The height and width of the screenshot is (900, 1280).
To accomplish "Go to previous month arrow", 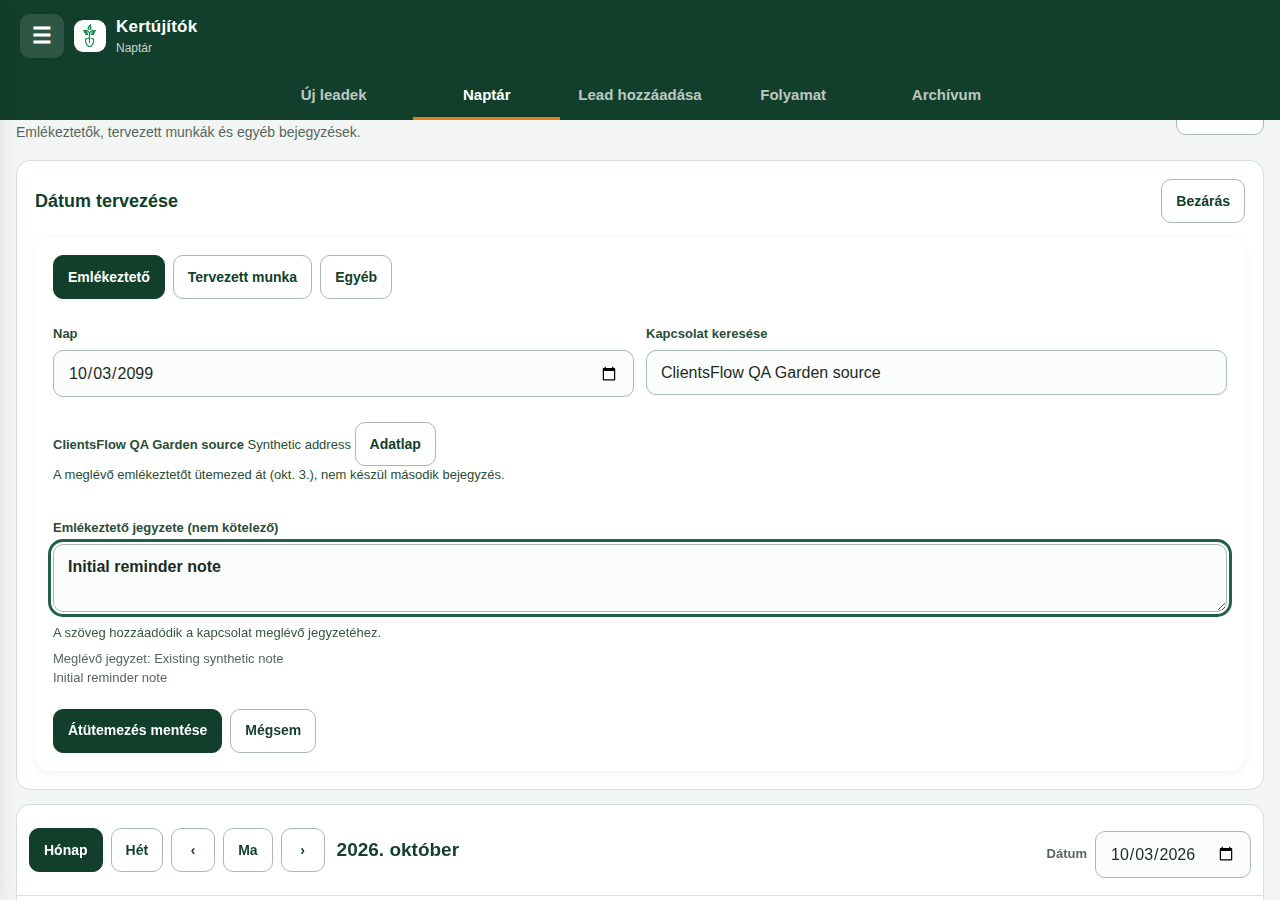I will pos(193,850).
